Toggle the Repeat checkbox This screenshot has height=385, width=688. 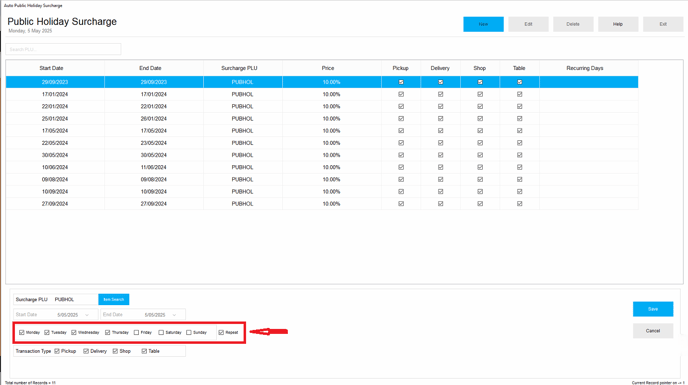point(221,332)
